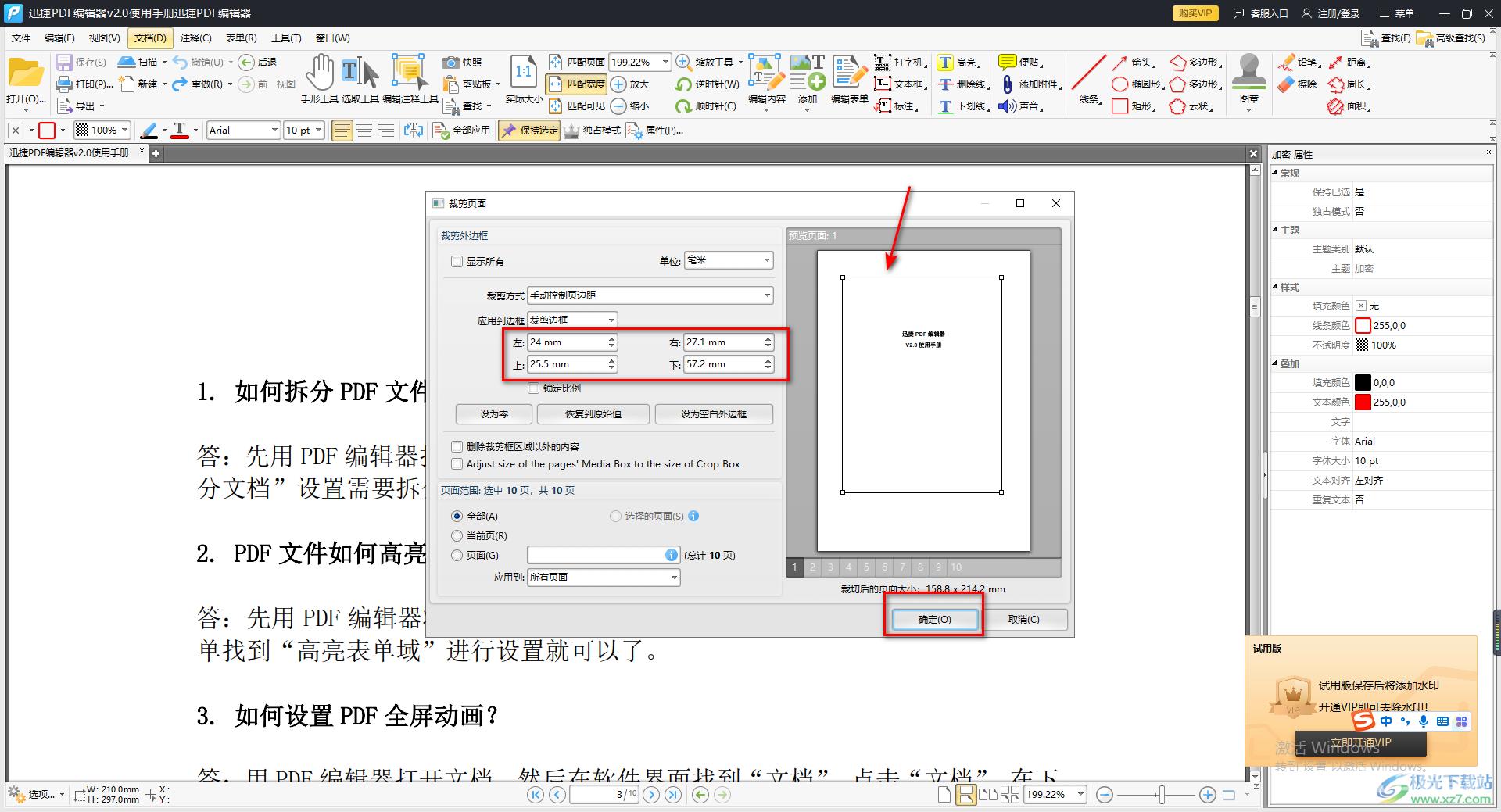Select the Sound annotation tool

[1021, 106]
